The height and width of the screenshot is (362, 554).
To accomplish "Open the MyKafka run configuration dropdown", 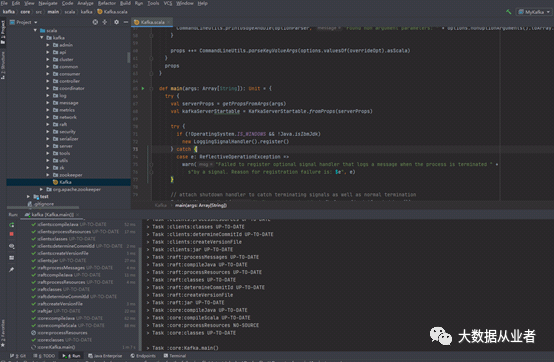I will (x=534, y=12).
